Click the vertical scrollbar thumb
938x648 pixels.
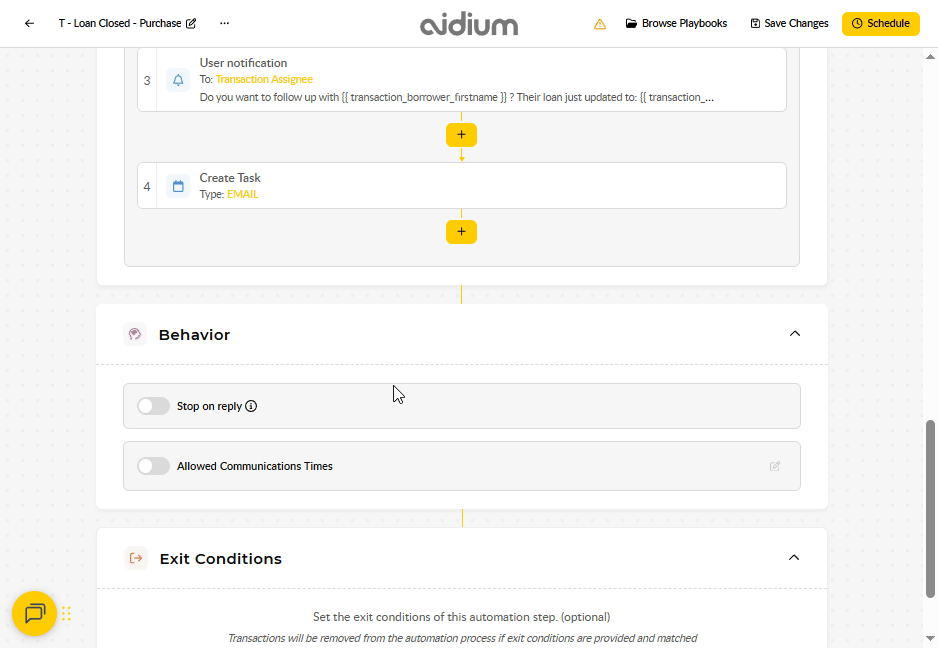930,509
